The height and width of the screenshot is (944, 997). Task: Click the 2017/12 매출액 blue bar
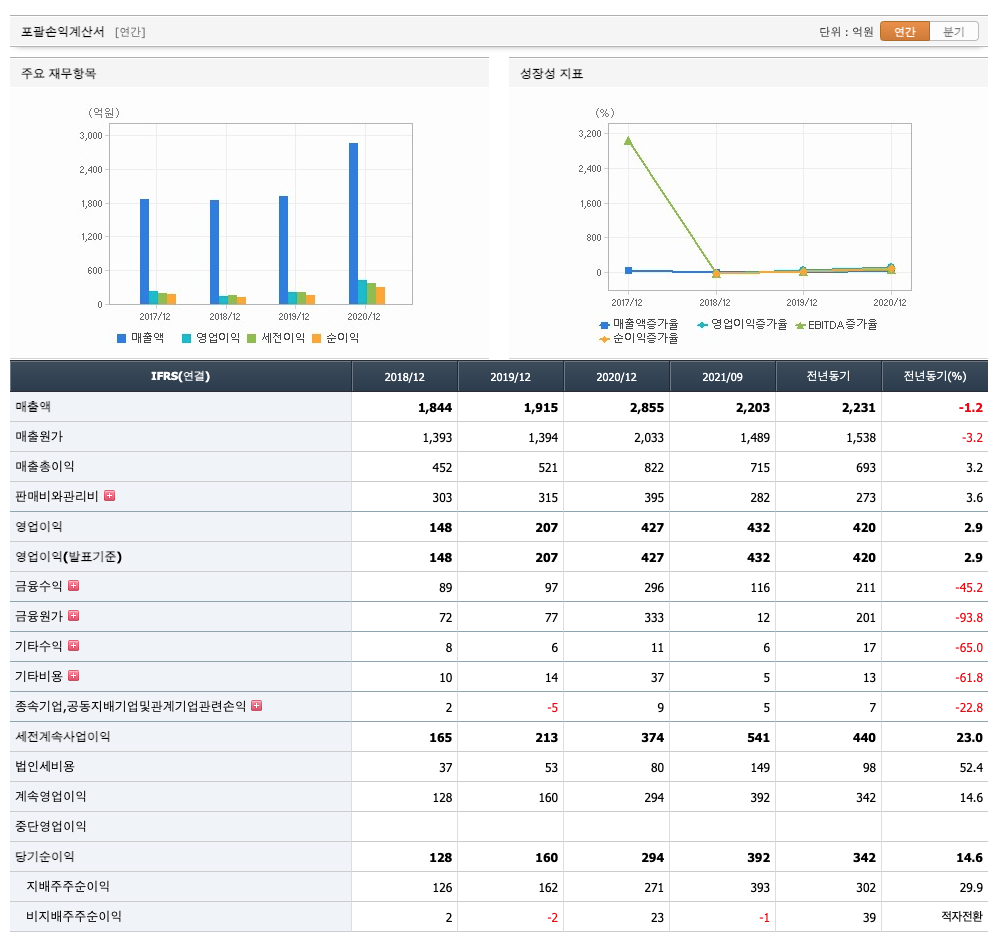coord(144,251)
